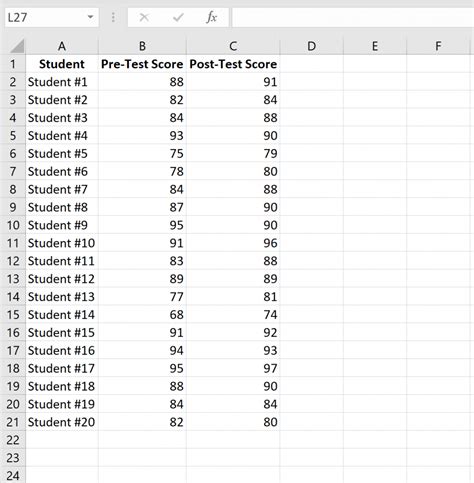Click the Cancel (X) formula bar icon
Screen dimensions: 474x483
point(144,17)
